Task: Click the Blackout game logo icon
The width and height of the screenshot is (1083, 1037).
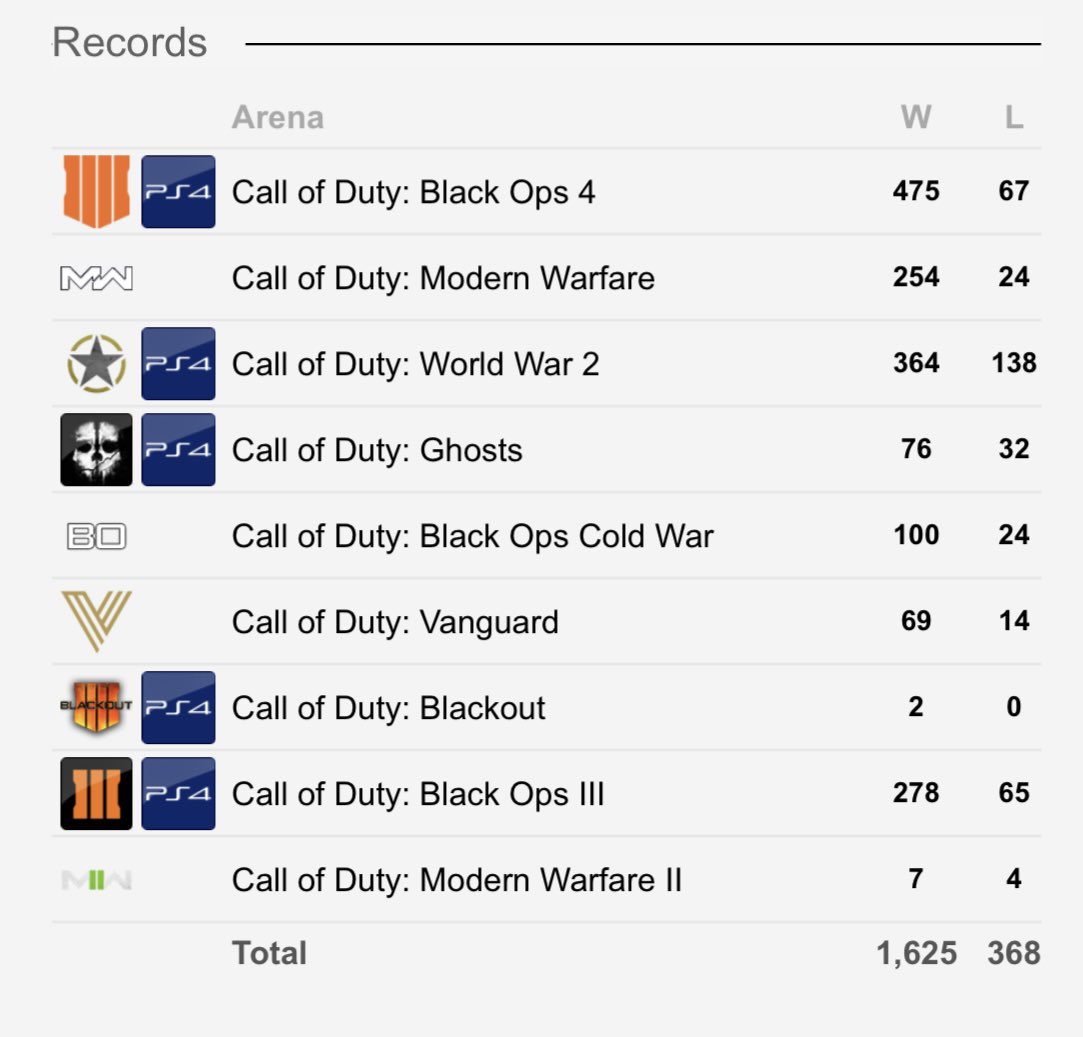Action: [x=96, y=707]
